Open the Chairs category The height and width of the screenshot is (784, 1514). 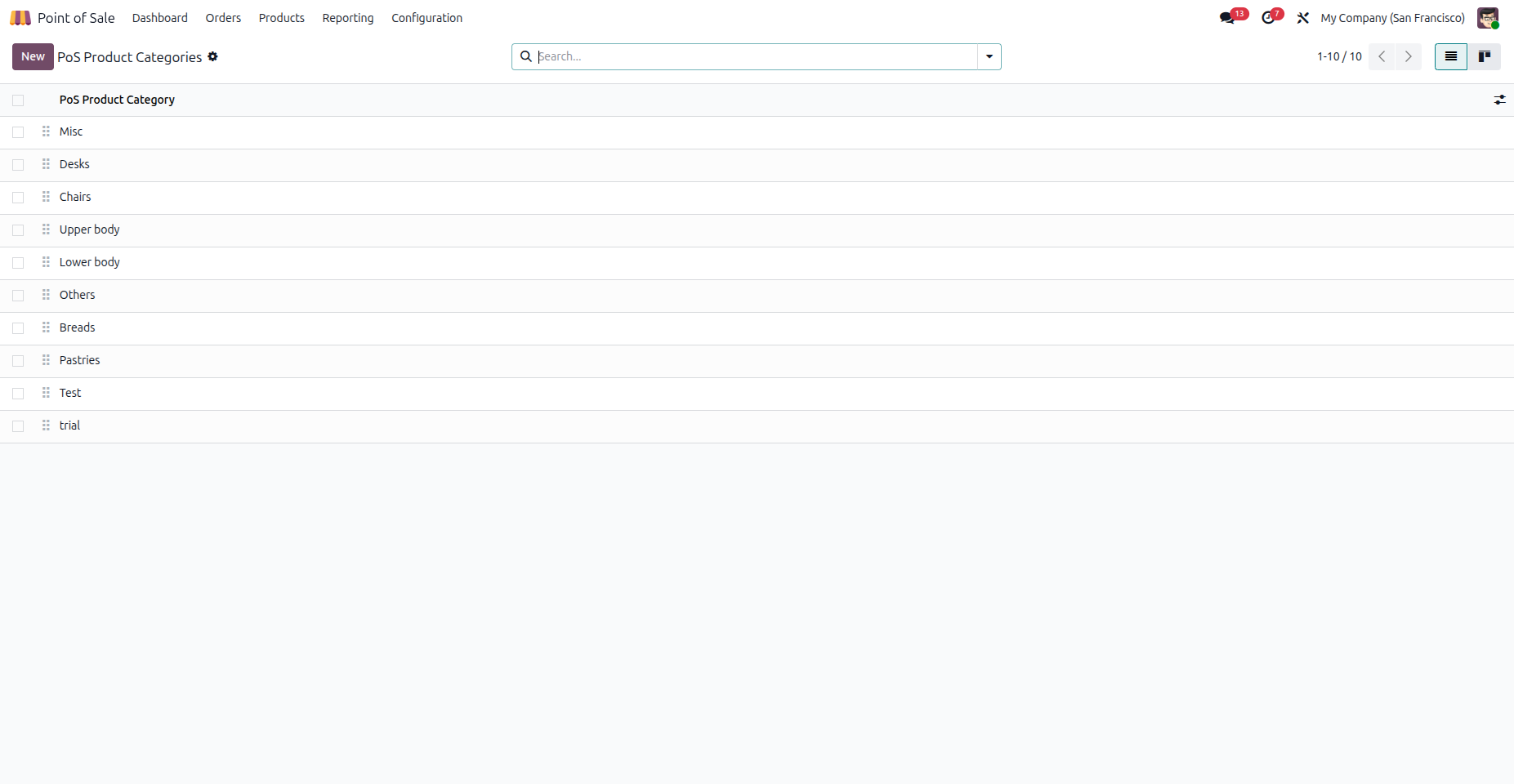[x=75, y=197]
